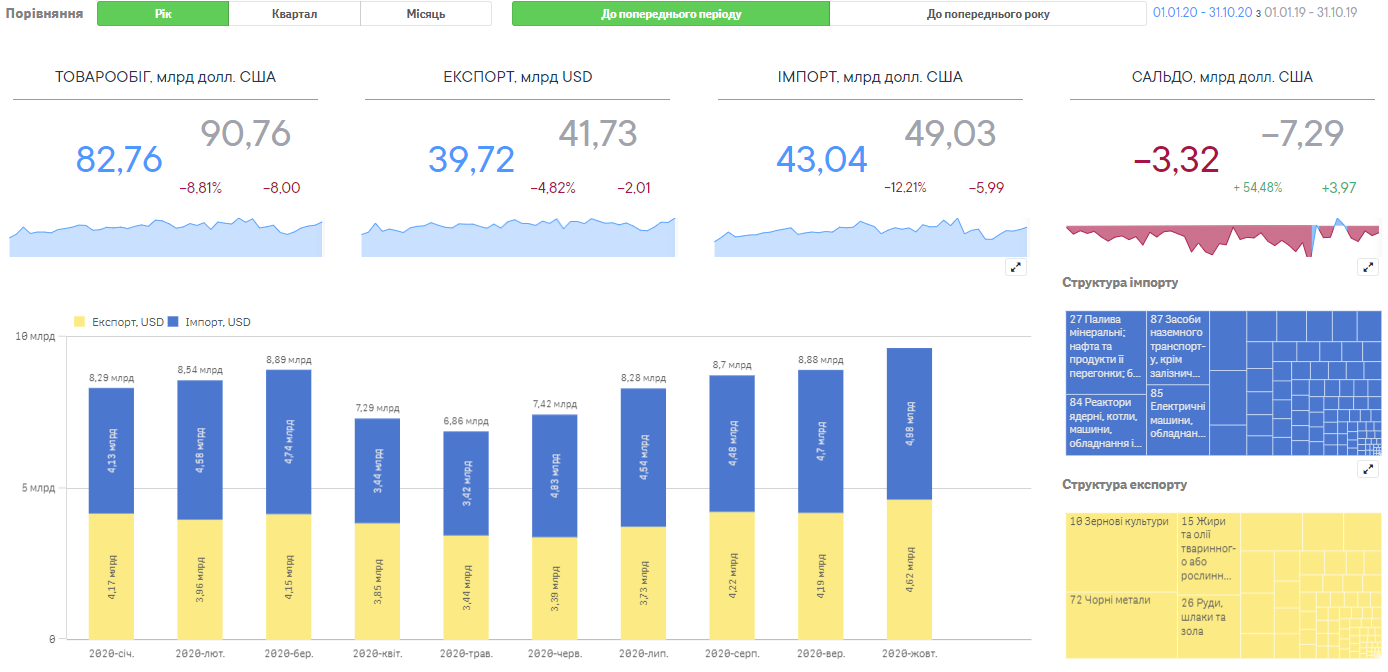Click the 2020-лют. axis label
Viewport: 1388px width, 672px height.
(x=200, y=654)
